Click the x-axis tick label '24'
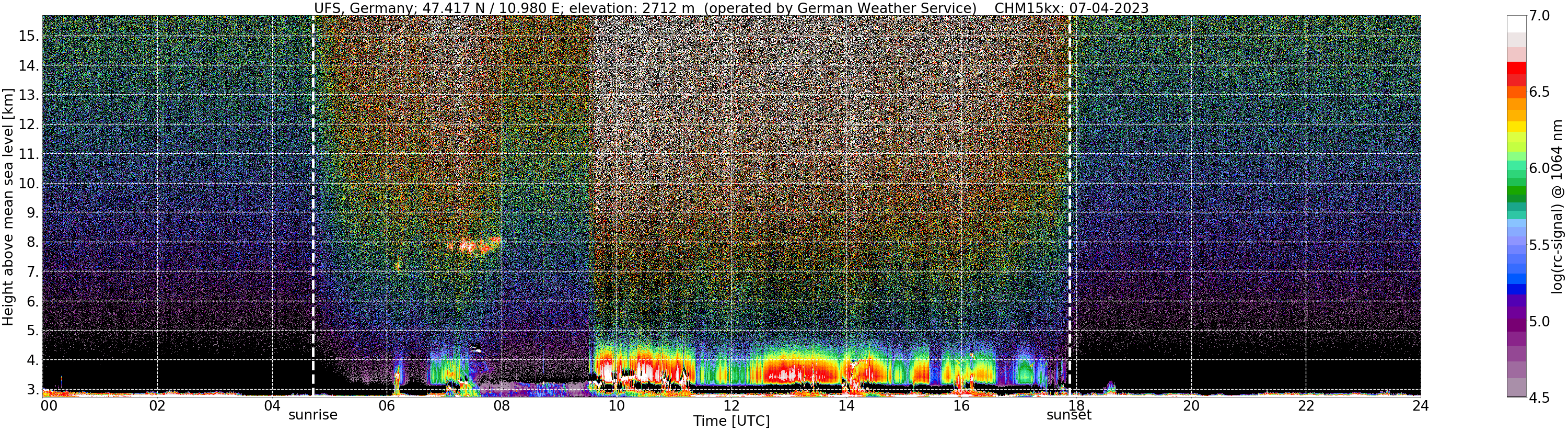Screen dimensions: 1568x431 pos(1420,405)
